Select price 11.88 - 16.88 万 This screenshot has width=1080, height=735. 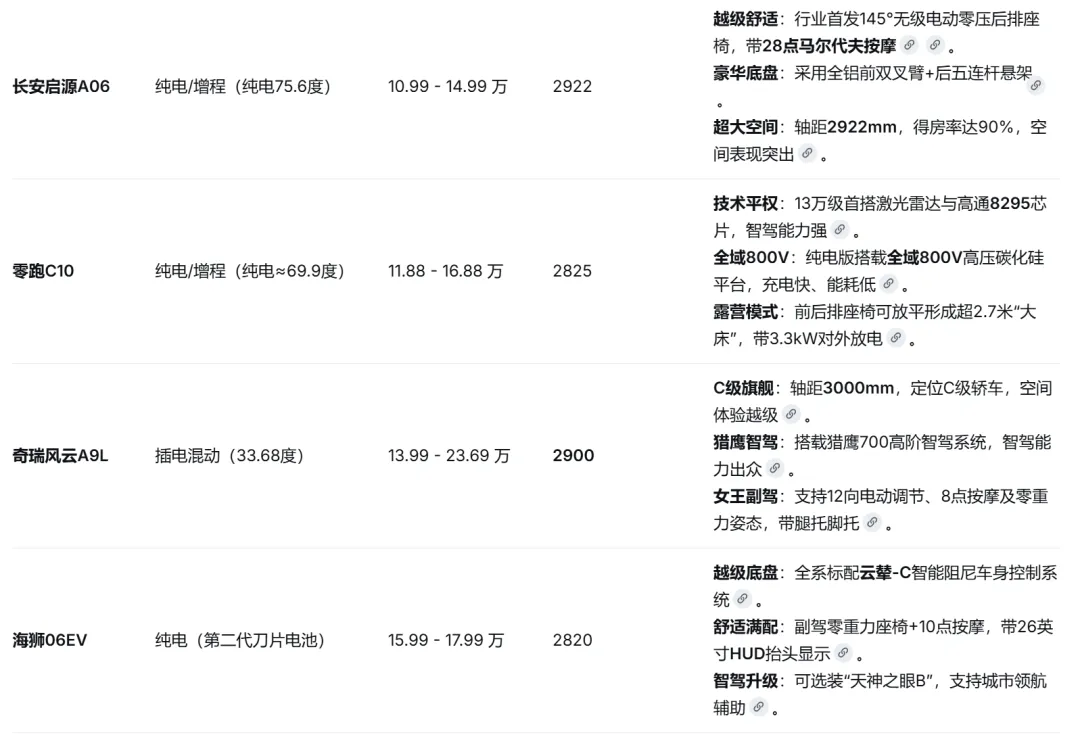(446, 271)
